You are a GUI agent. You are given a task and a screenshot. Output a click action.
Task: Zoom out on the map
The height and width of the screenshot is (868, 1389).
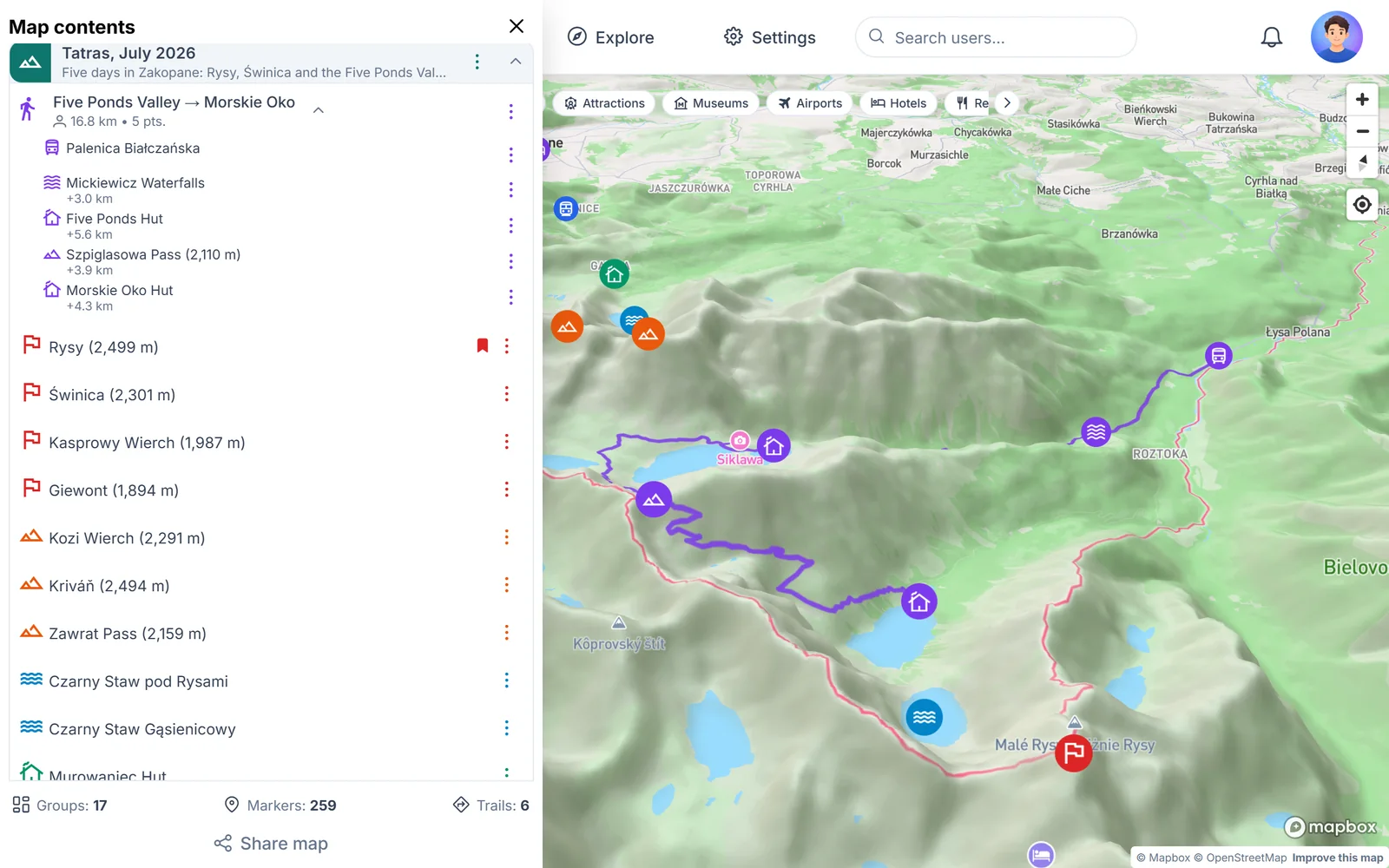click(x=1362, y=132)
